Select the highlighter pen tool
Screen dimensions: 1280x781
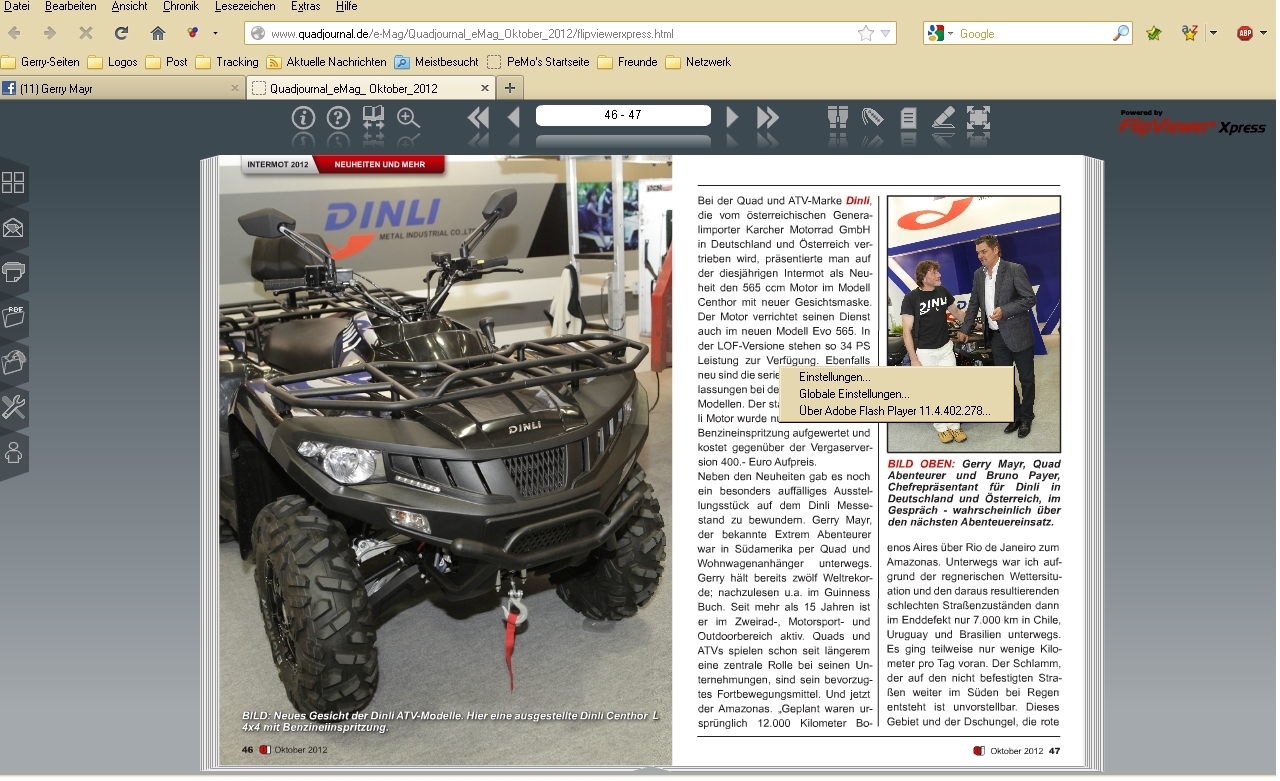943,118
